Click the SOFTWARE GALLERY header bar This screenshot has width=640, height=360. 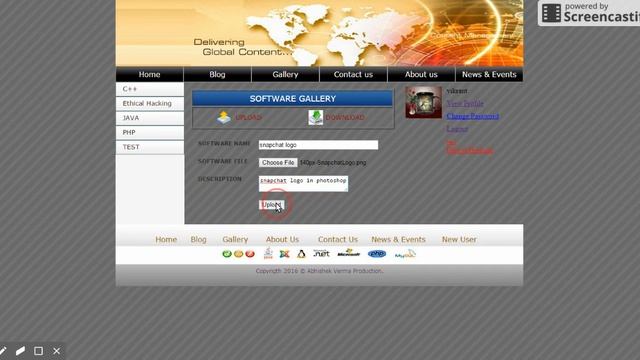(293, 99)
